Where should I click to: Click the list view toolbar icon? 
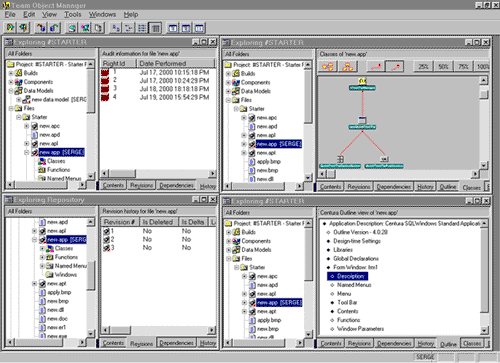[x=142, y=28]
